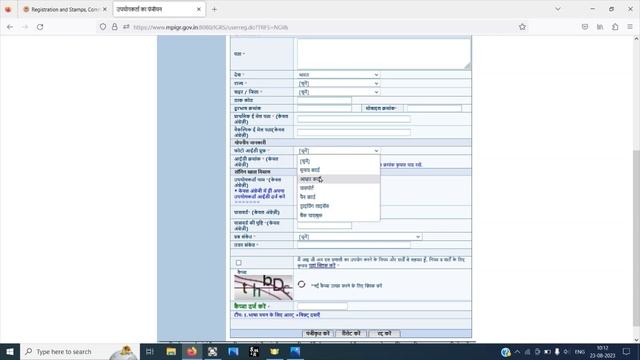Click the browser URL address bar
Image resolution: width=640 pixels, height=360 pixels.
(x=314, y=27)
